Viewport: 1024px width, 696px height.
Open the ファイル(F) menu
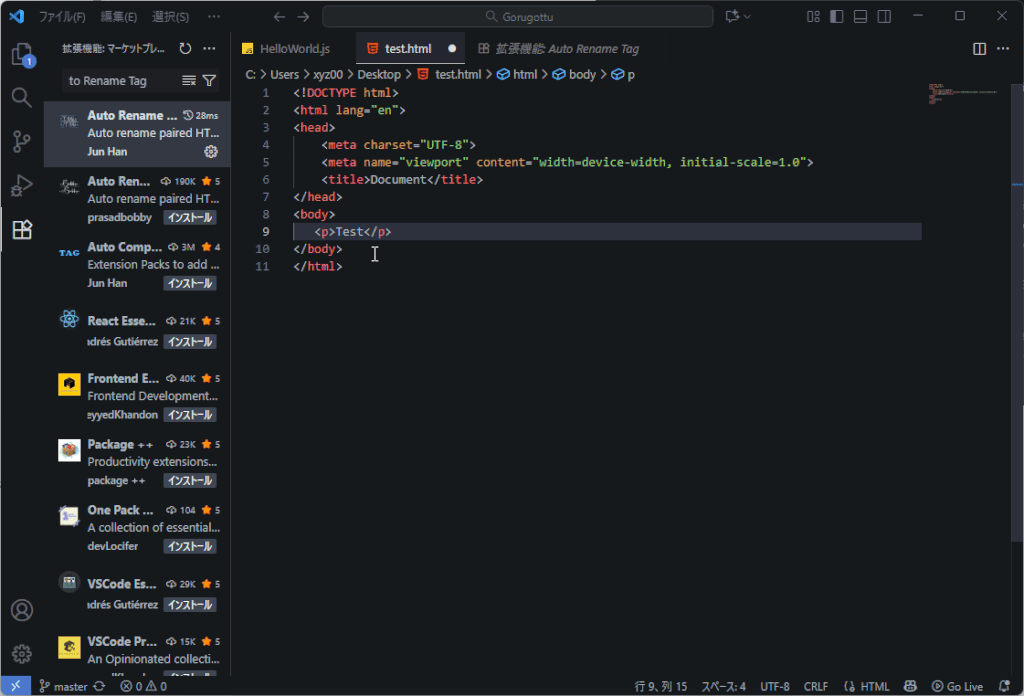point(62,17)
